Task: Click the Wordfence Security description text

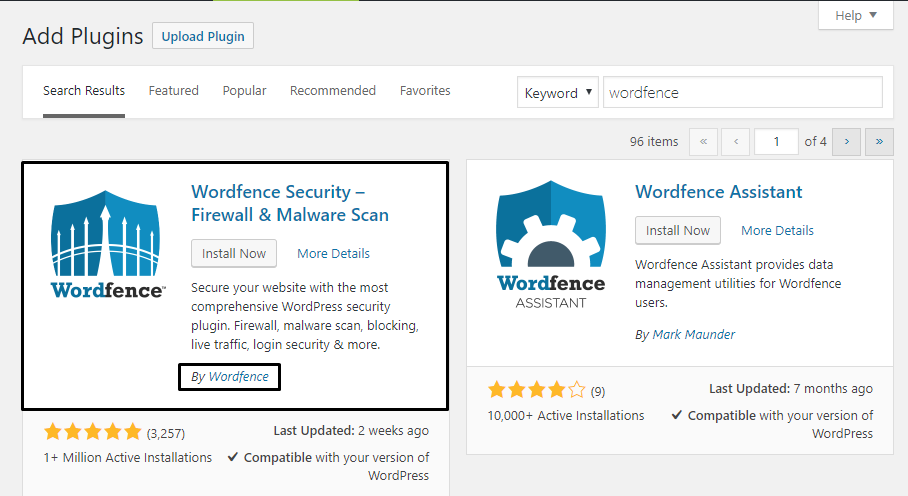Action: coord(305,316)
